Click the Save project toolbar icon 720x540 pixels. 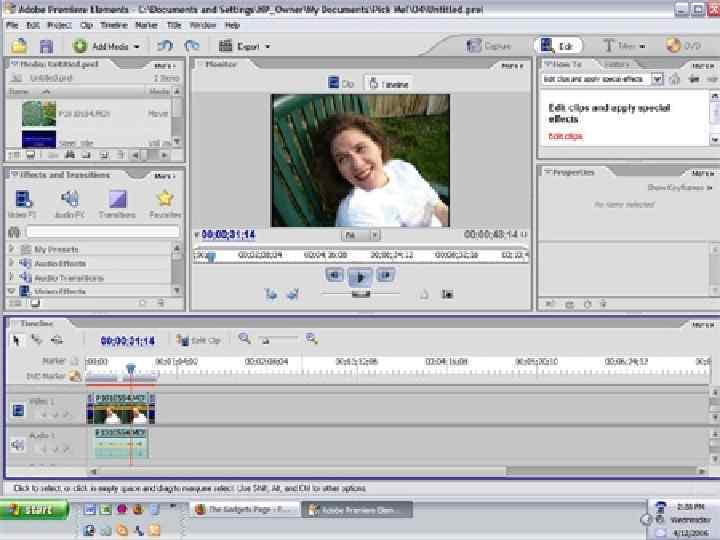coord(45,46)
